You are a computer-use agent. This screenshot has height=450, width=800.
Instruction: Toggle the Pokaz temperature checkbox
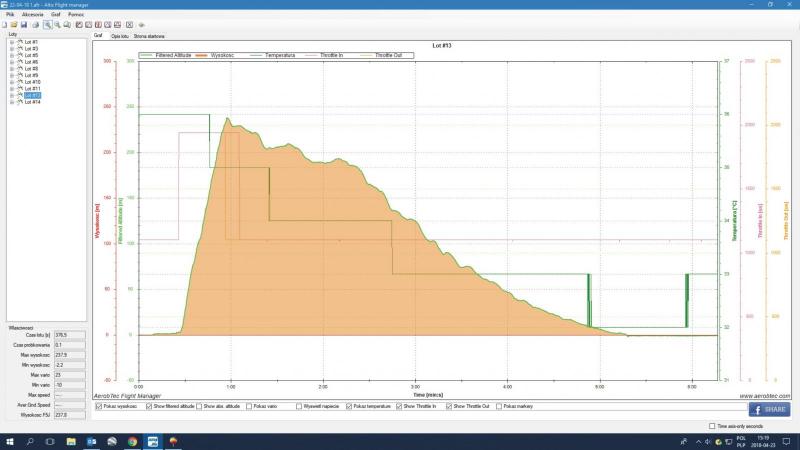tap(349, 407)
